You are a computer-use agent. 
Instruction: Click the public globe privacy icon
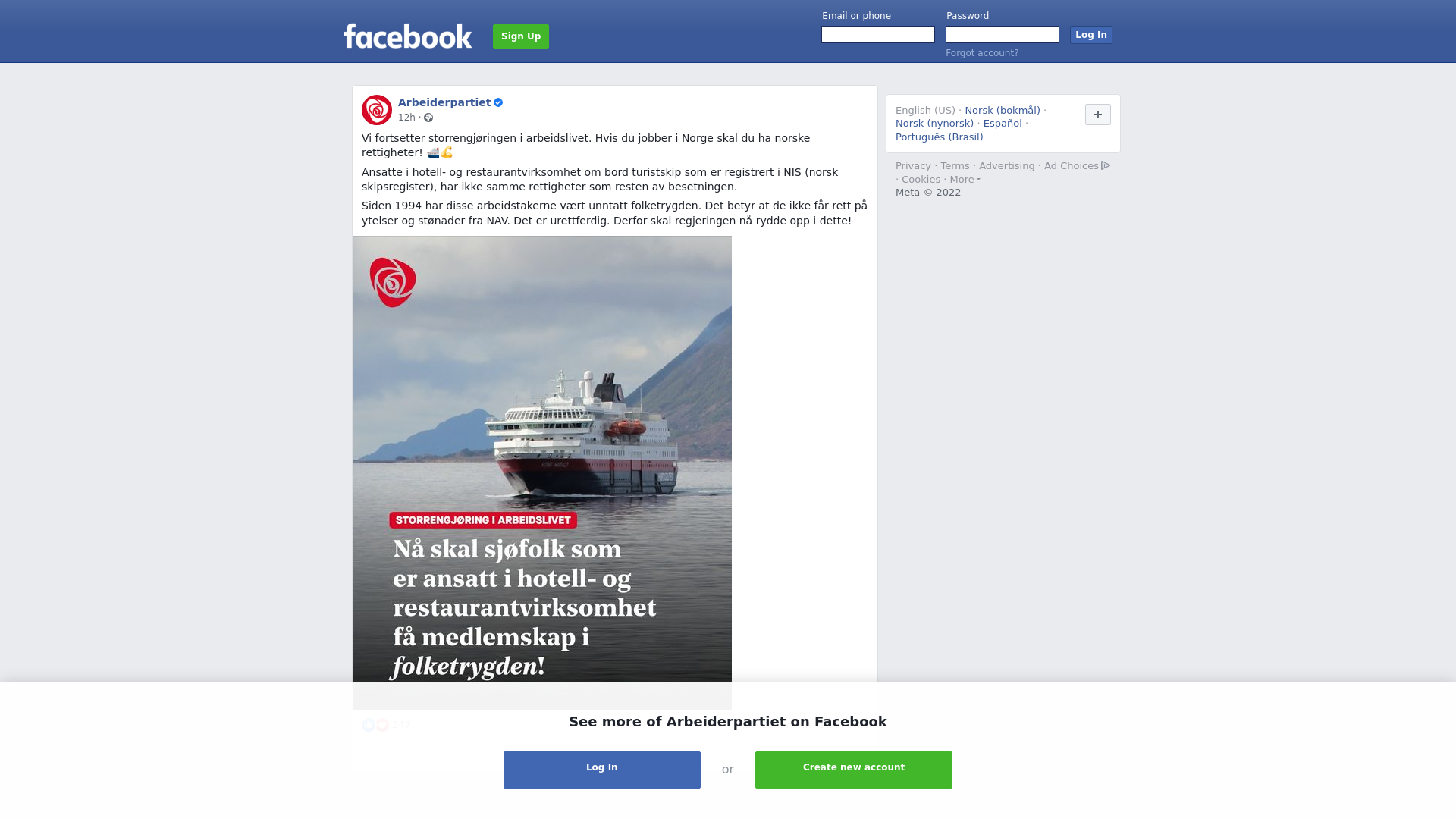click(x=428, y=118)
